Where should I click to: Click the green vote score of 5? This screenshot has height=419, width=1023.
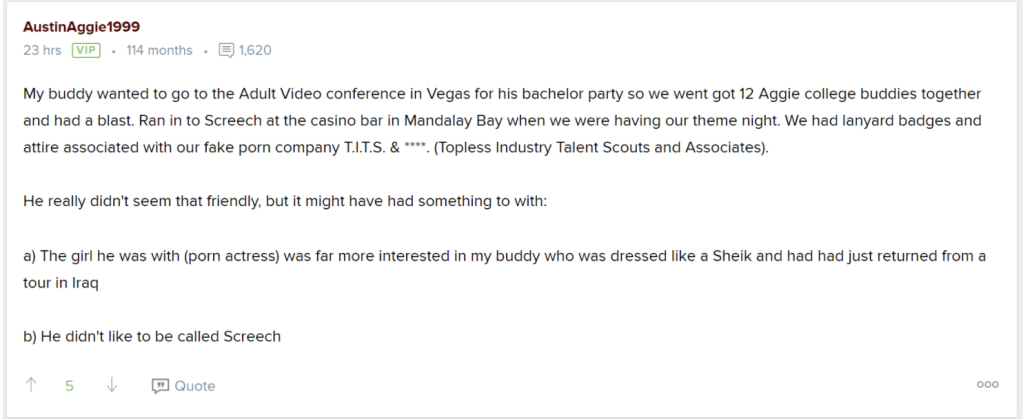pyautogui.click(x=70, y=385)
